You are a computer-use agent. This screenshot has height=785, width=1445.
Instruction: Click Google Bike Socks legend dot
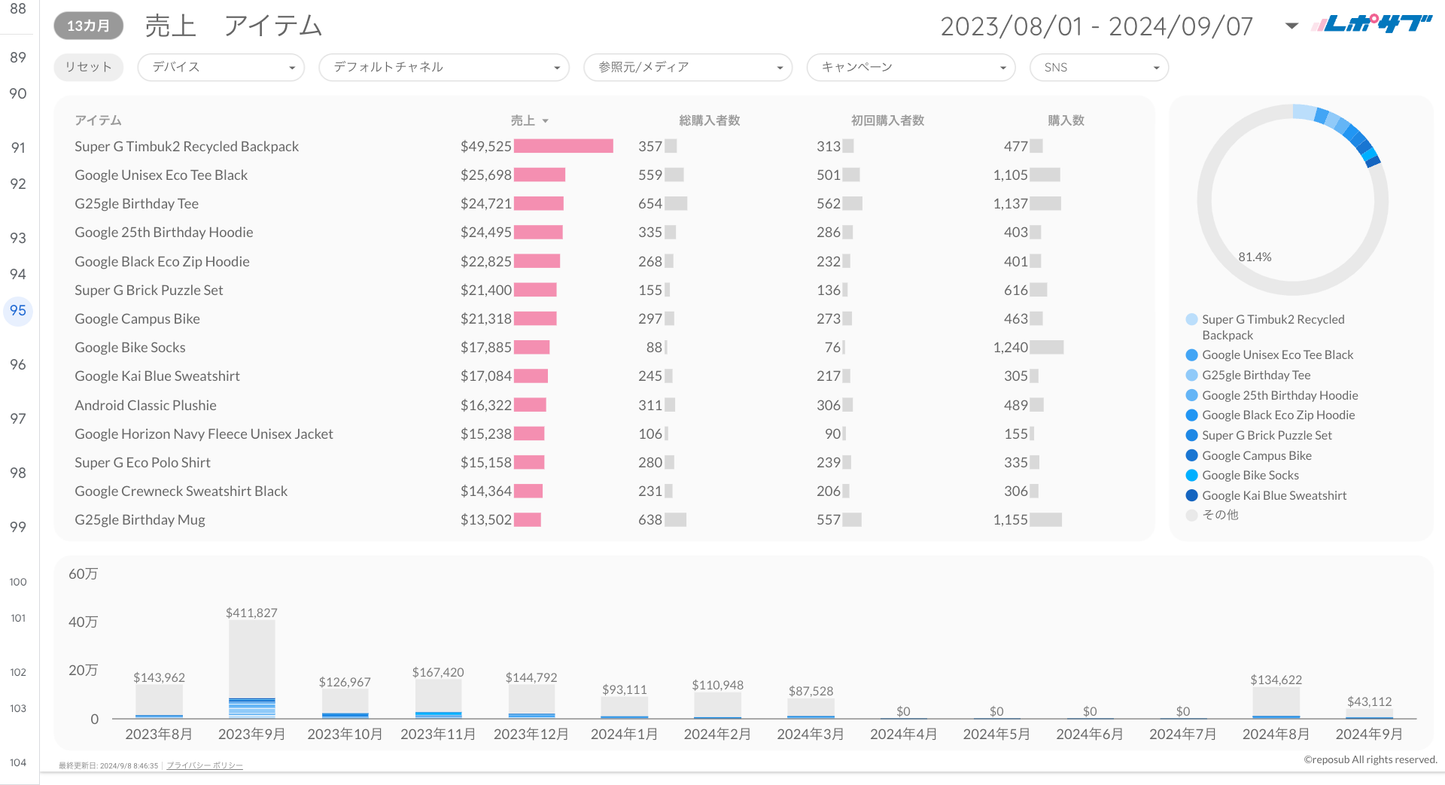pyautogui.click(x=1191, y=475)
